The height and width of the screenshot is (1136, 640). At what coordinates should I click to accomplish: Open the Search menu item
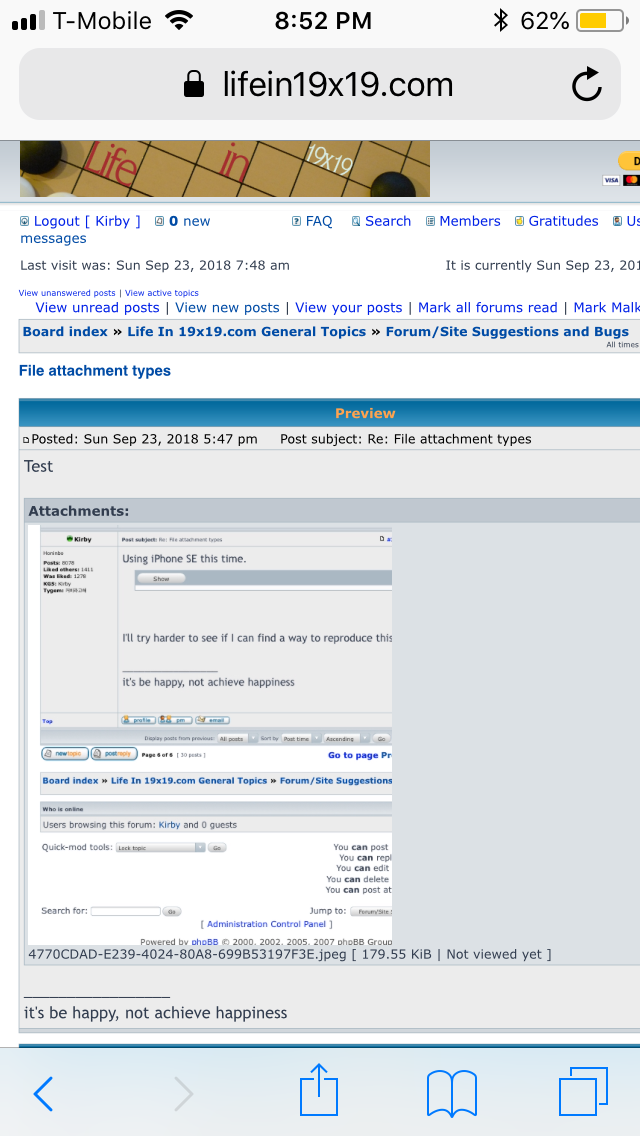point(387,221)
